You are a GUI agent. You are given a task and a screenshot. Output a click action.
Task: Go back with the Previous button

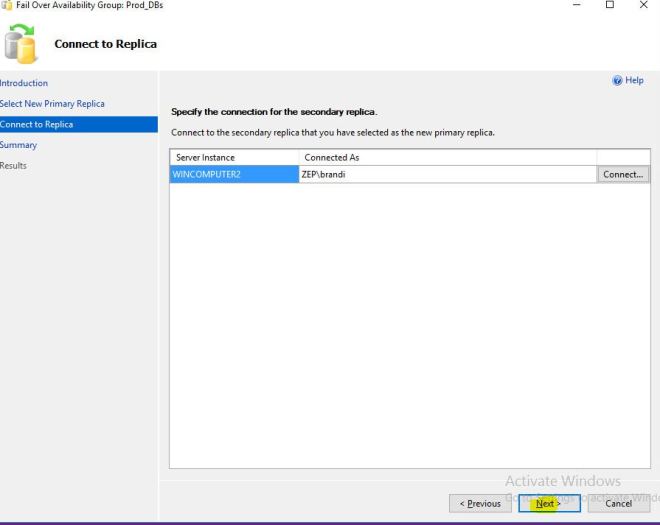(x=480, y=504)
